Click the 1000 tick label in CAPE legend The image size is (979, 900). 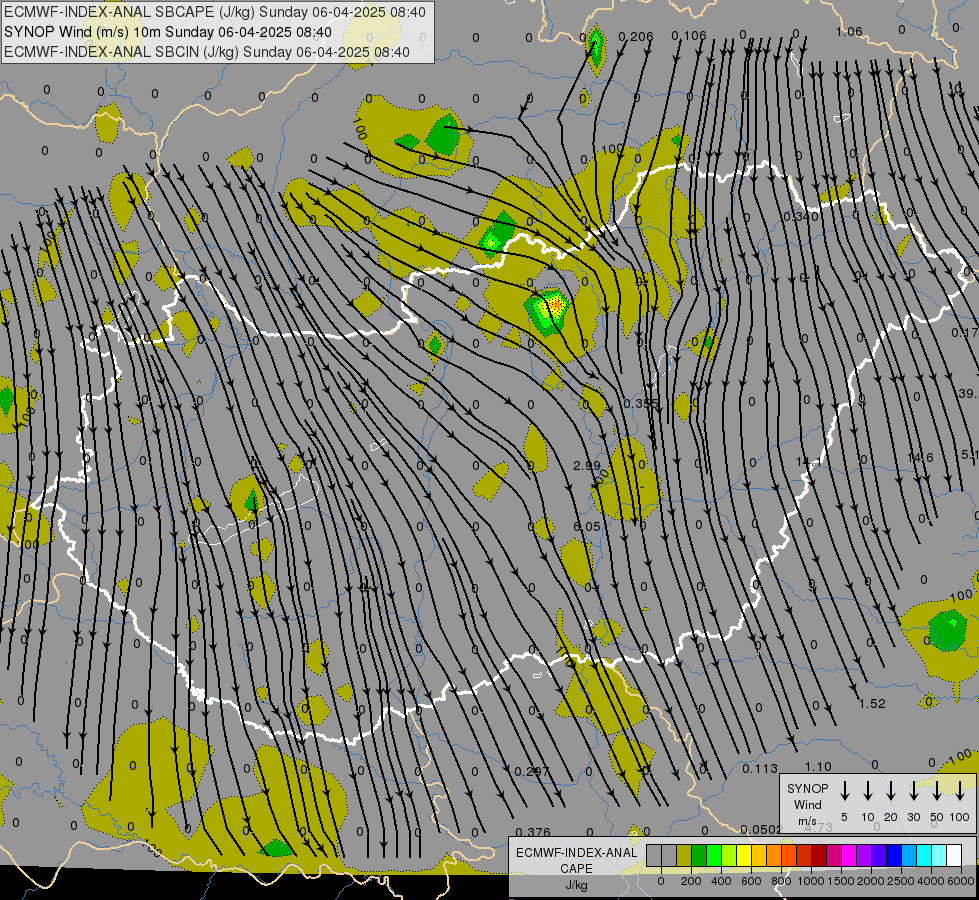(x=811, y=881)
